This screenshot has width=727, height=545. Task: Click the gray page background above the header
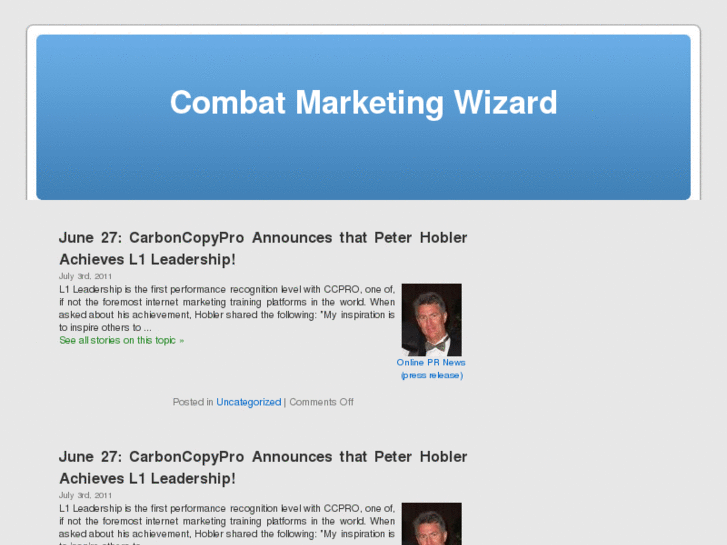point(364,12)
